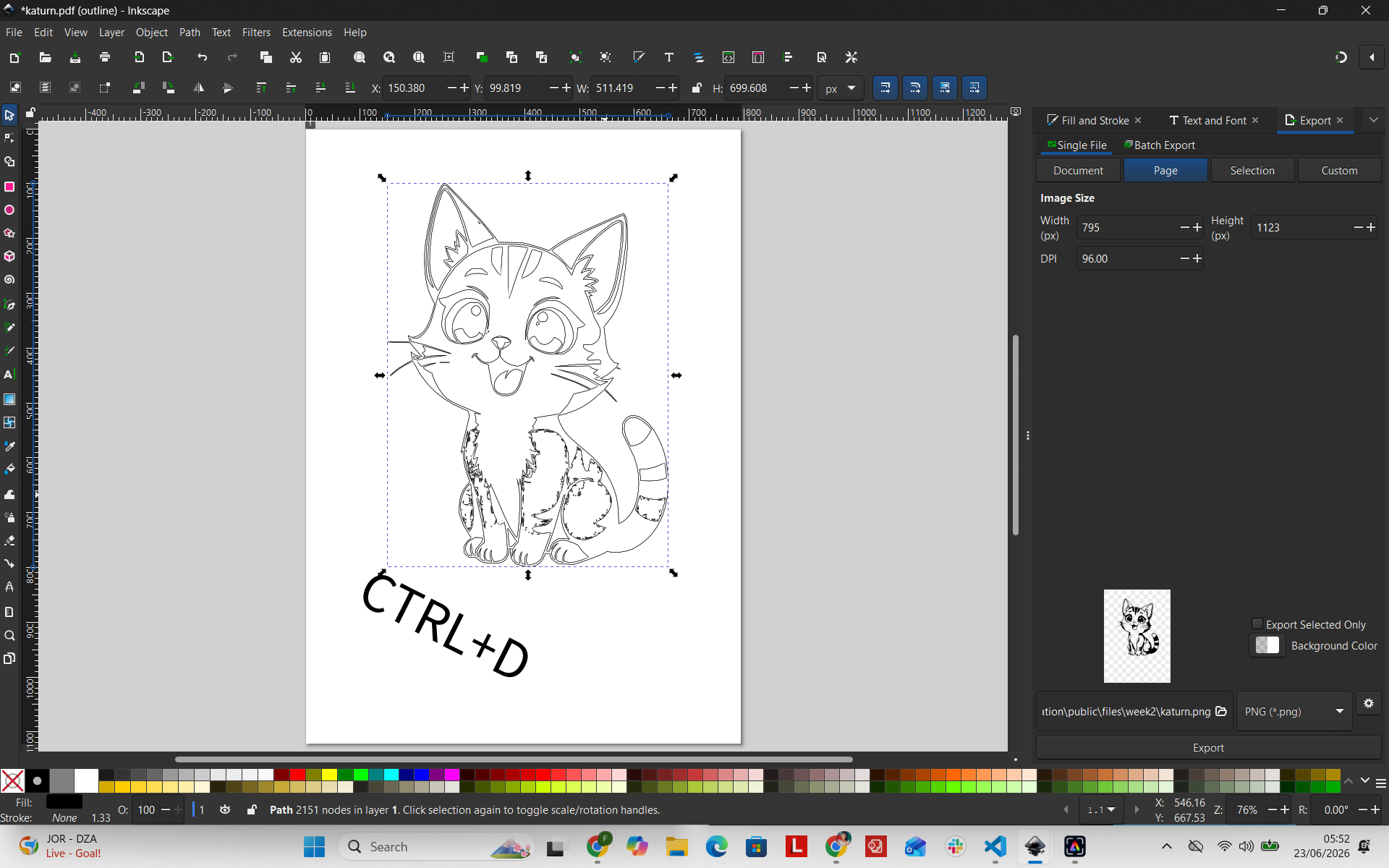Increase DPI value with plus
The height and width of the screenshot is (868, 1389).
1197,258
